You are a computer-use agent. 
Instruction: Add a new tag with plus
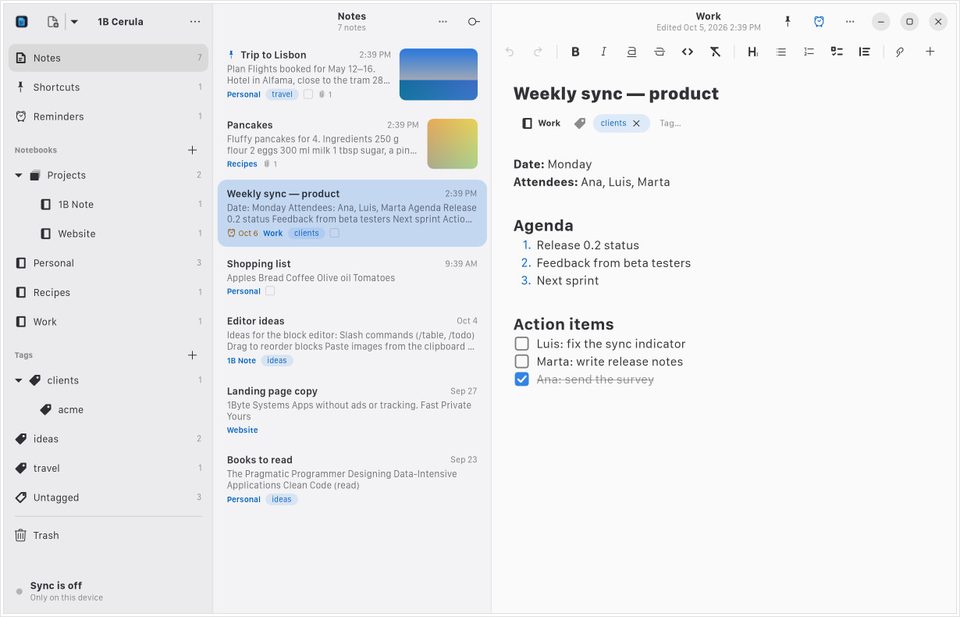click(x=192, y=355)
